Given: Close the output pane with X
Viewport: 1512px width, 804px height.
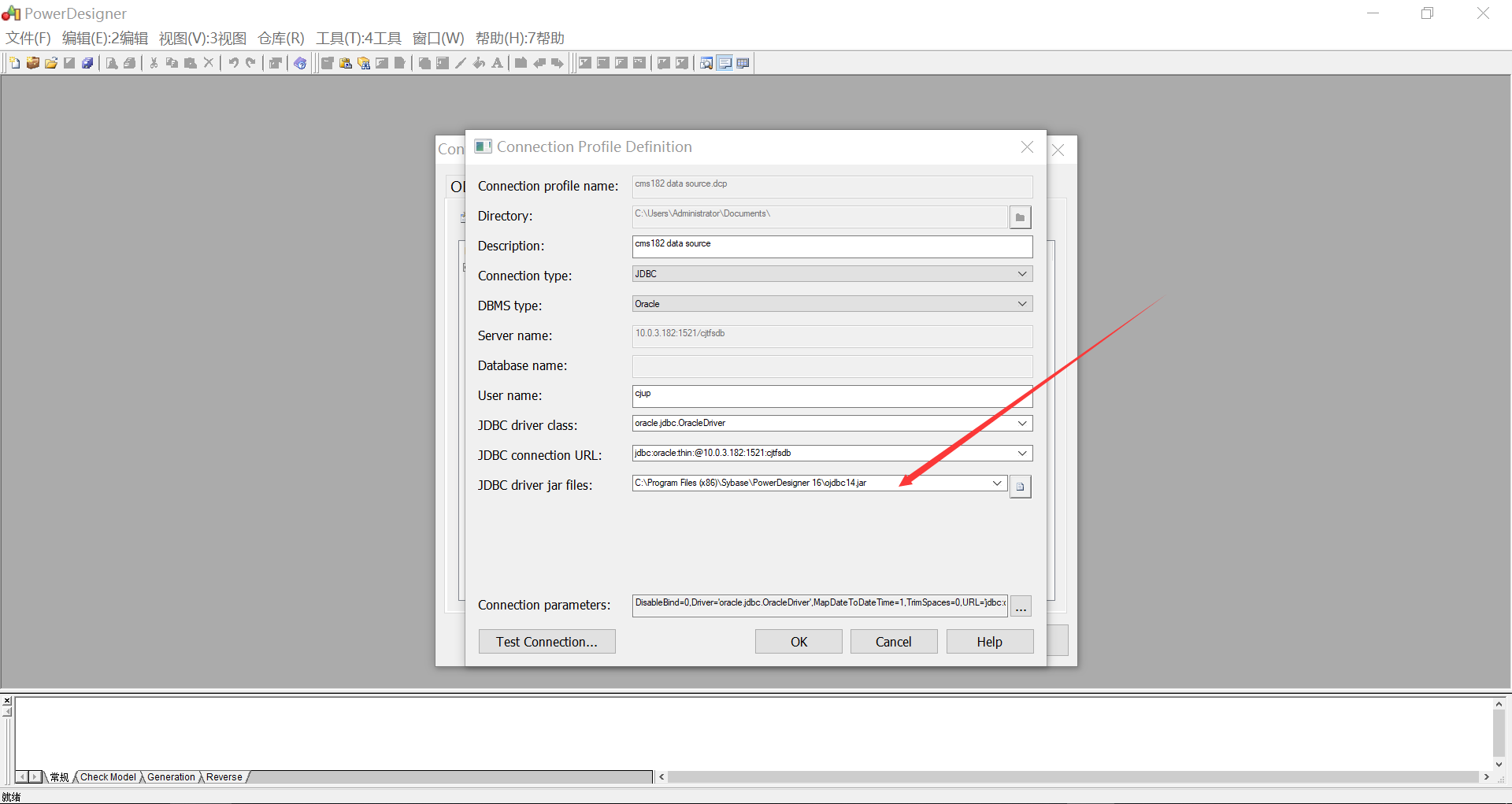Looking at the screenshot, I should click(x=7, y=701).
